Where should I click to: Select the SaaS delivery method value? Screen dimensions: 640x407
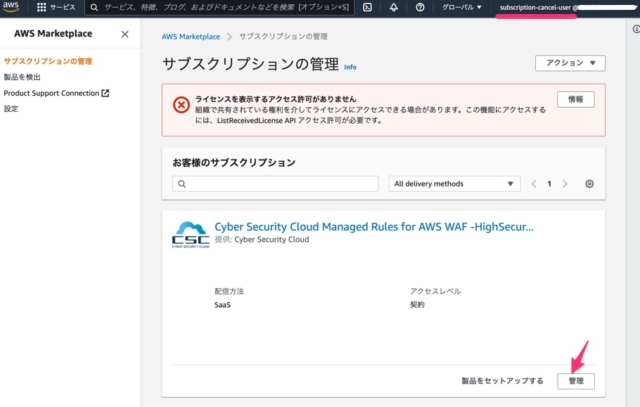point(222,305)
